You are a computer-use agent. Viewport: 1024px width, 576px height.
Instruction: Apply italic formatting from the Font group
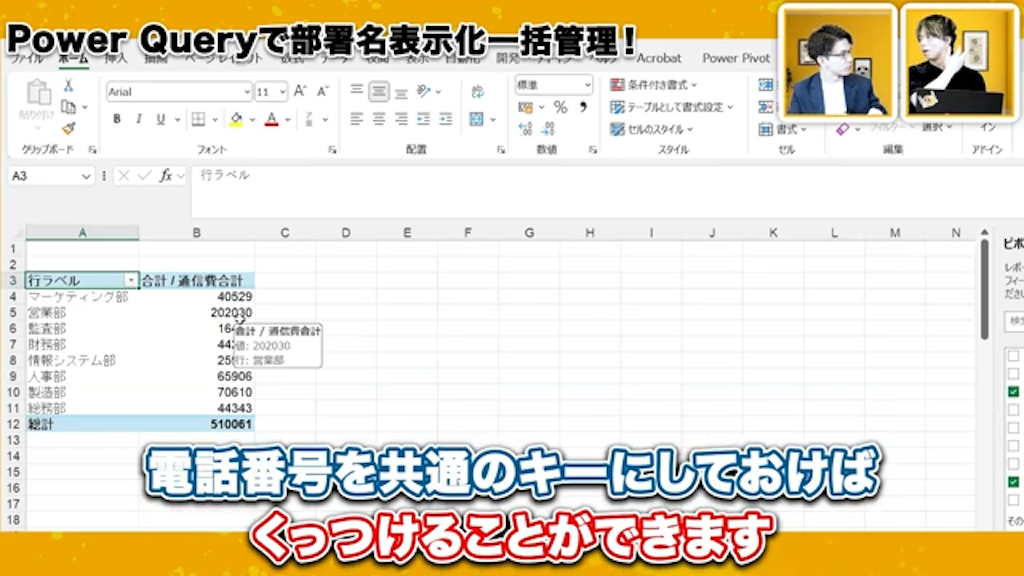(x=139, y=118)
